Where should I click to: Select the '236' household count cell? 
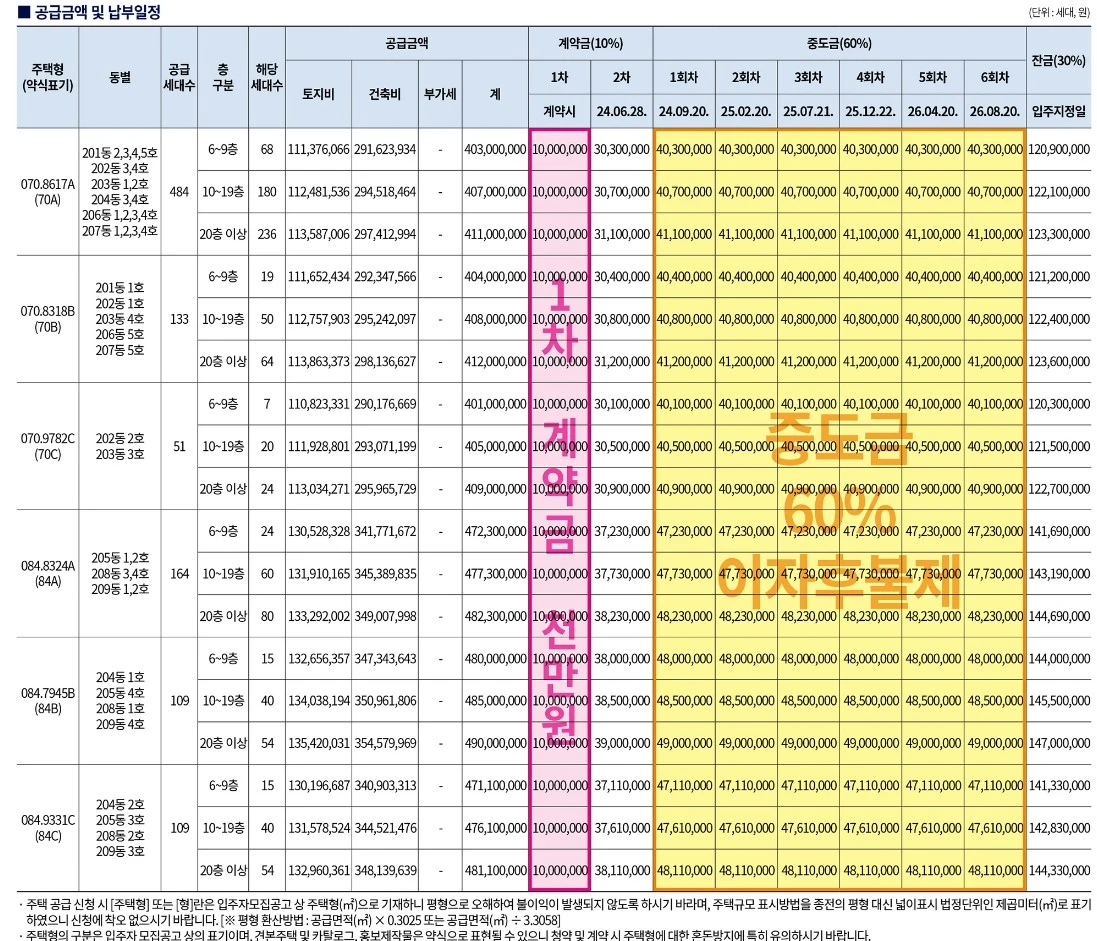[x=267, y=234]
